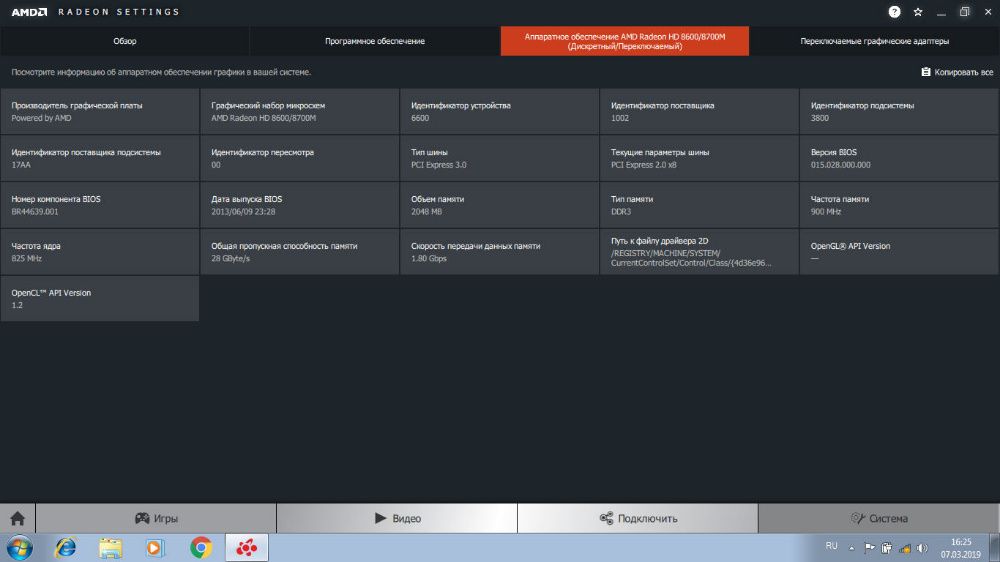Launch Internet Explorer from taskbar
This screenshot has height=562, width=1000.
pyautogui.click(x=65, y=547)
